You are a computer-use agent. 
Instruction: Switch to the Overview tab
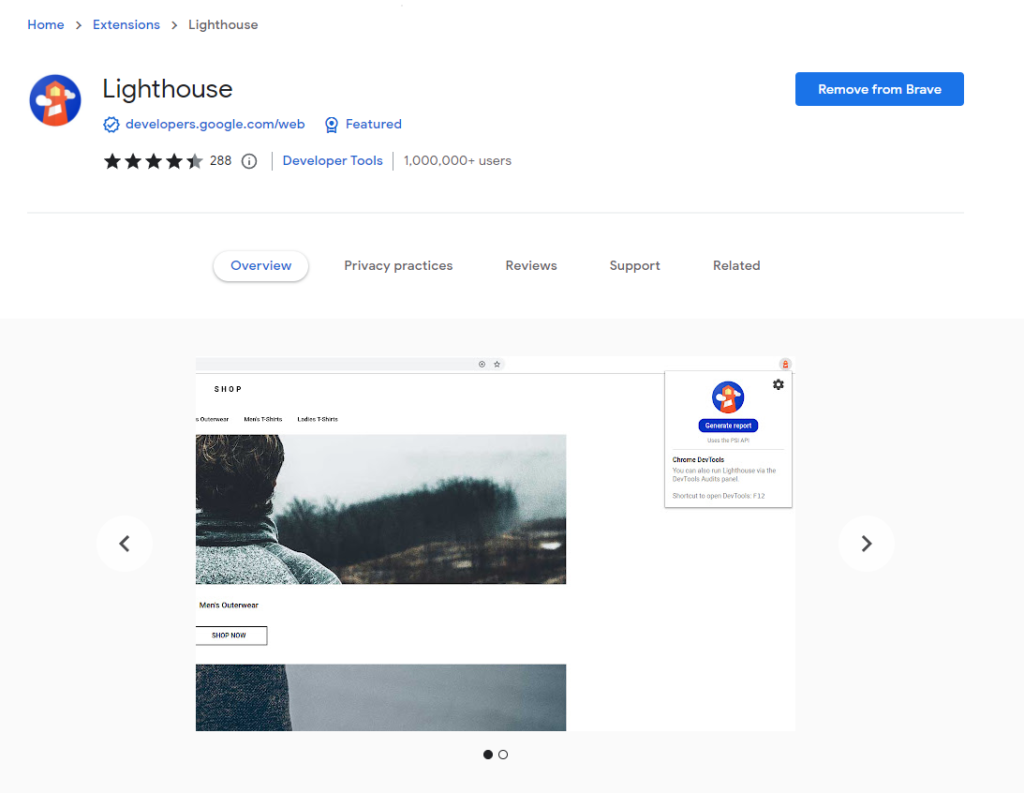tap(261, 266)
